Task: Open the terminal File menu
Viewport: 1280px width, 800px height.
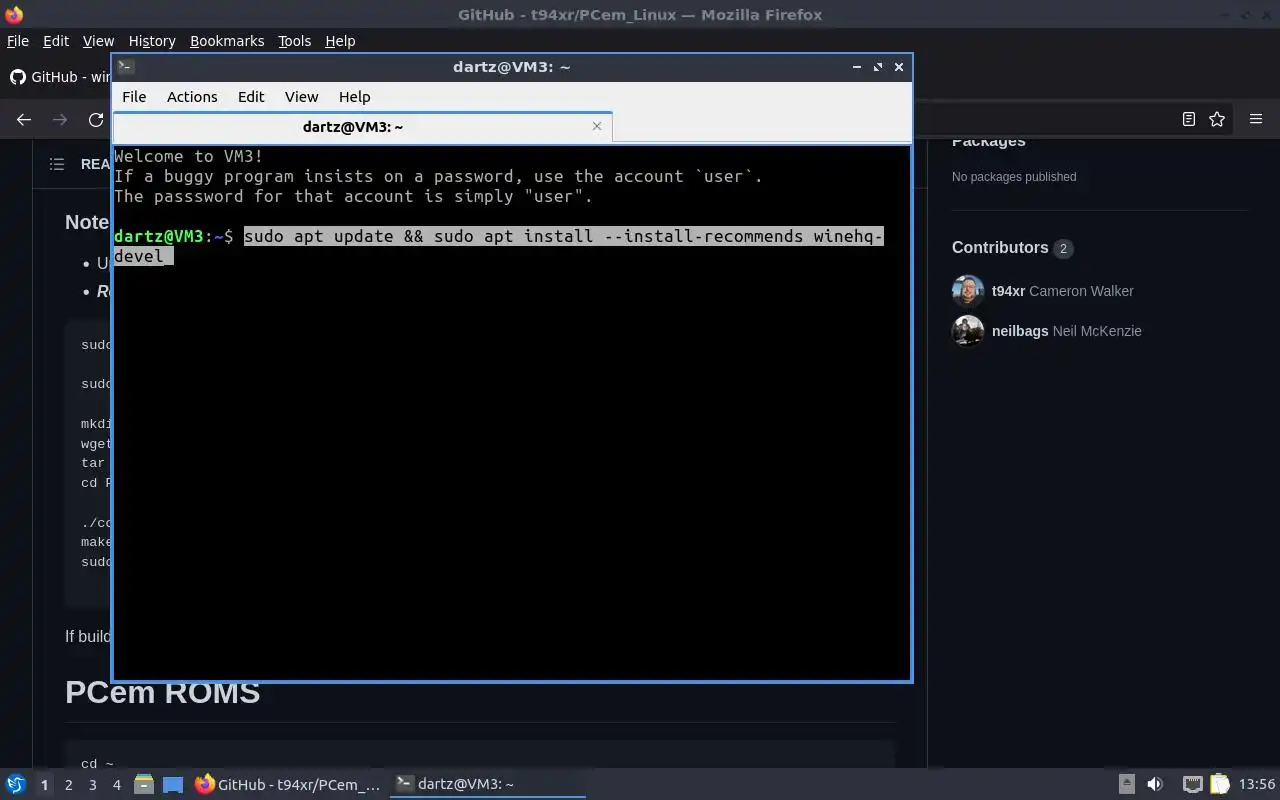Action: coord(134,97)
